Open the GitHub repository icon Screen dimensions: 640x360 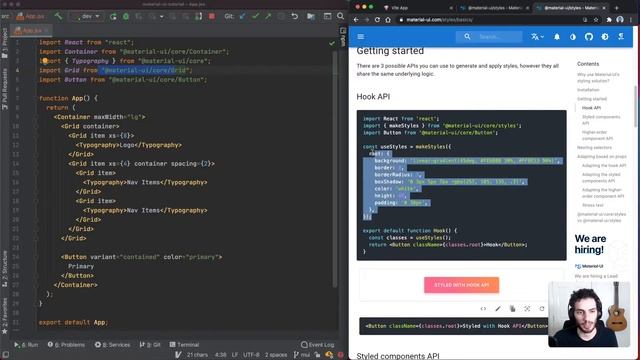tap(589, 37)
